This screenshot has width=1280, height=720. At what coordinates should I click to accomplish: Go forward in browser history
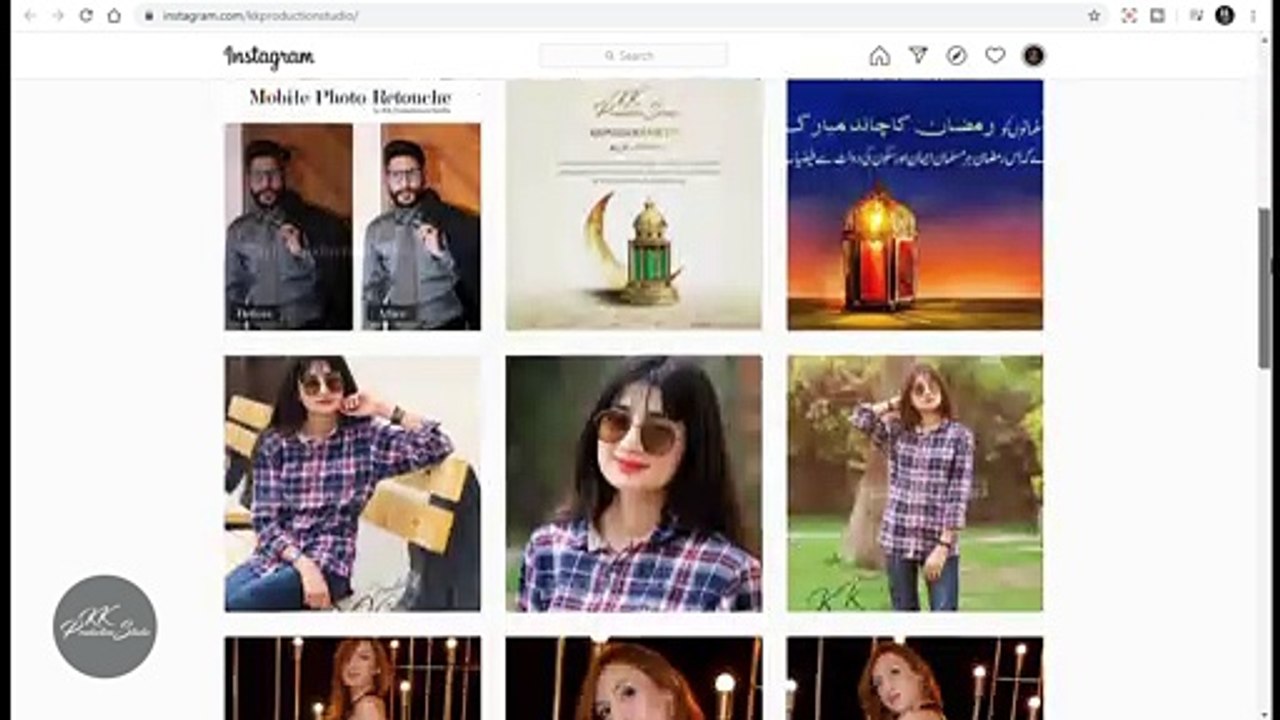58,16
